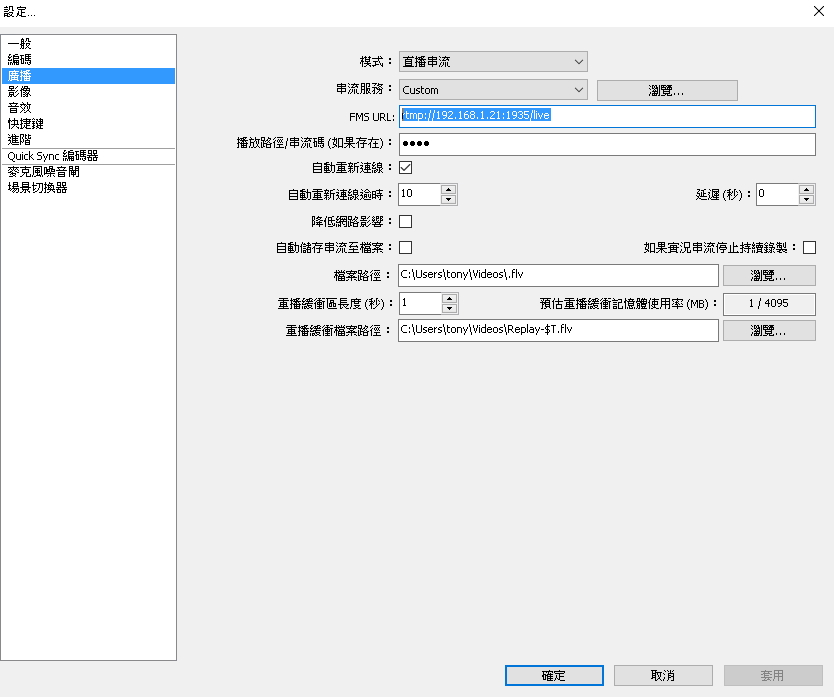Viewport: 834px width, 697px height.
Task: Decrease the 自動重新連線逾時 value with down arrow
Action: tap(449, 200)
